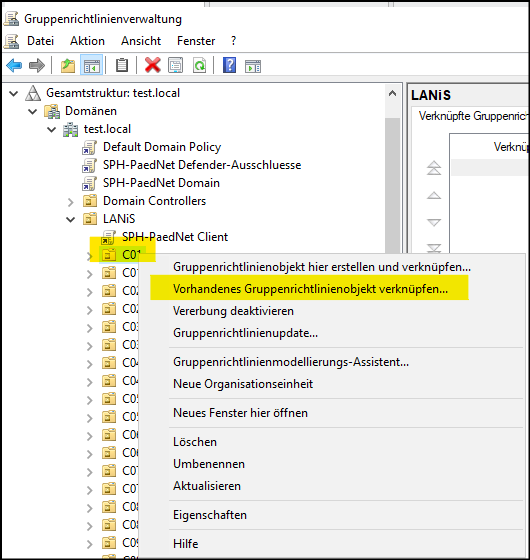Click the tree pane vertical scrollbar
Viewport: 530px width, 560px height.
click(392, 186)
